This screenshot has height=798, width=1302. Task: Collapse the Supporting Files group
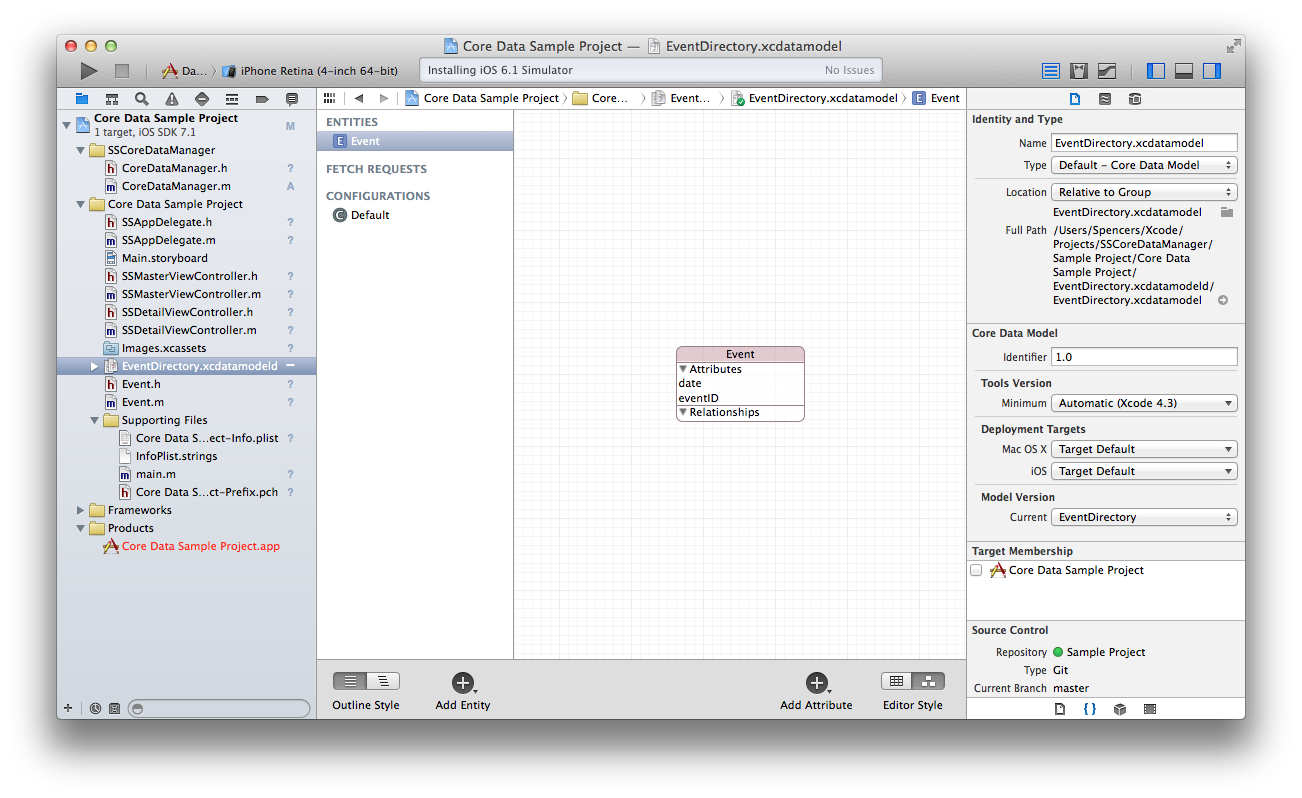(x=95, y=420)
